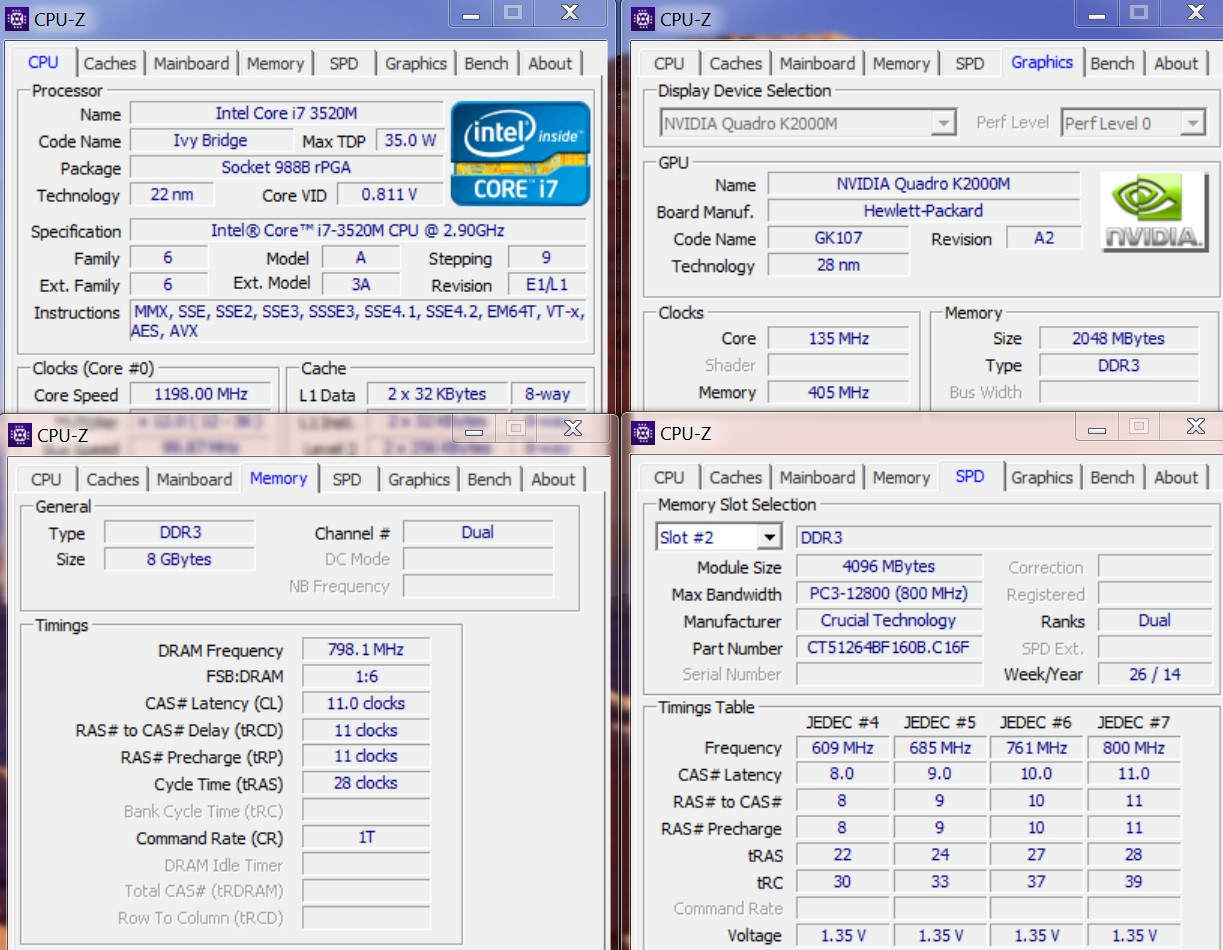This screenshot has width=1223, height=950.
Task: Switch to the Graphics tab in the Memory window
Action: coord(419,479)
